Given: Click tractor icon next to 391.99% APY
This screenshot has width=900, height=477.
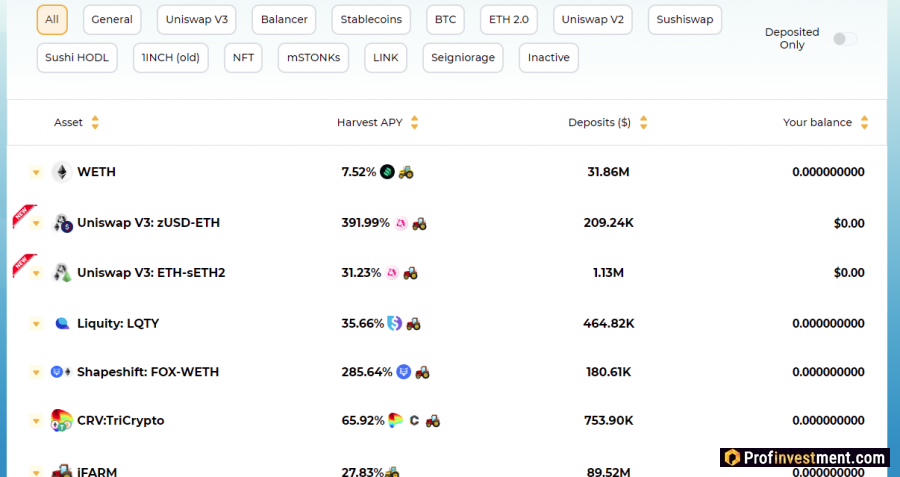Looking at the screenshot, I should (x=419, y=223).
